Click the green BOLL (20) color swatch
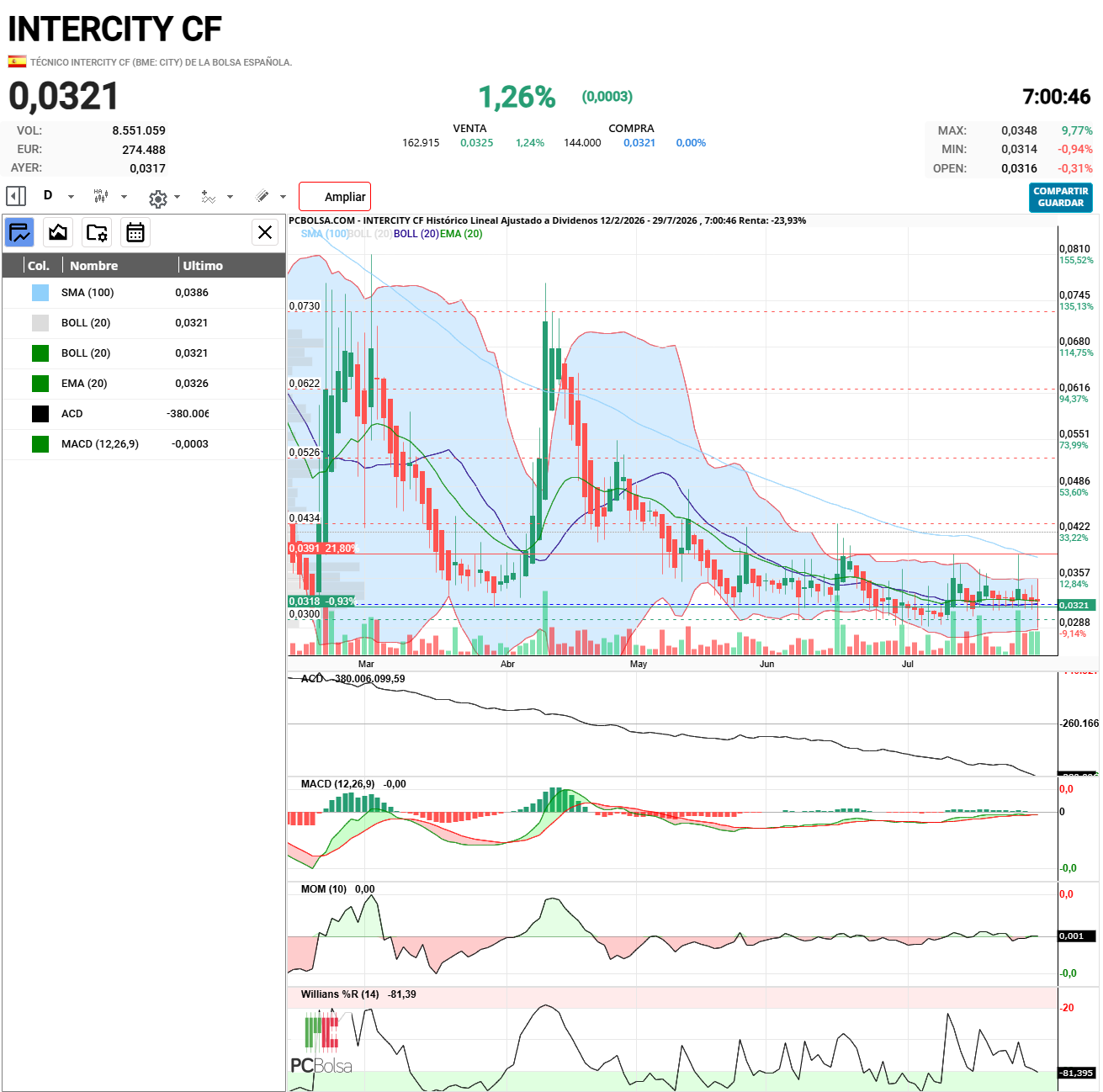This screenshot has width=1103, height=1092. point(40,353)
